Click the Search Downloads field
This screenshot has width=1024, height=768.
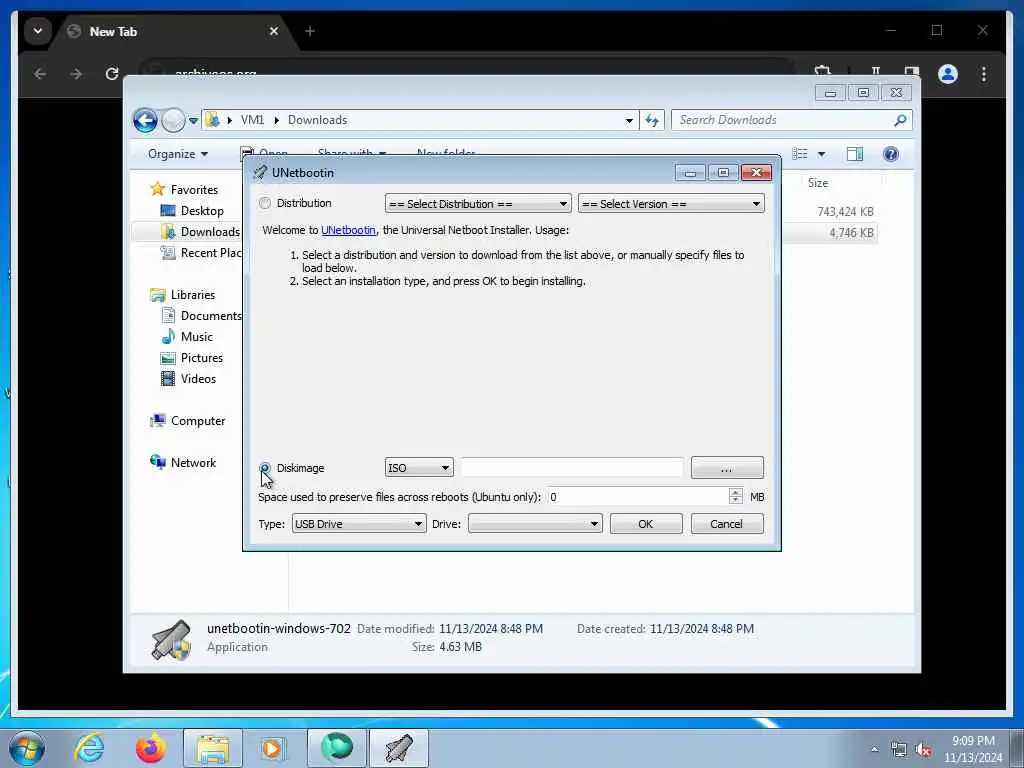(784, 120)
